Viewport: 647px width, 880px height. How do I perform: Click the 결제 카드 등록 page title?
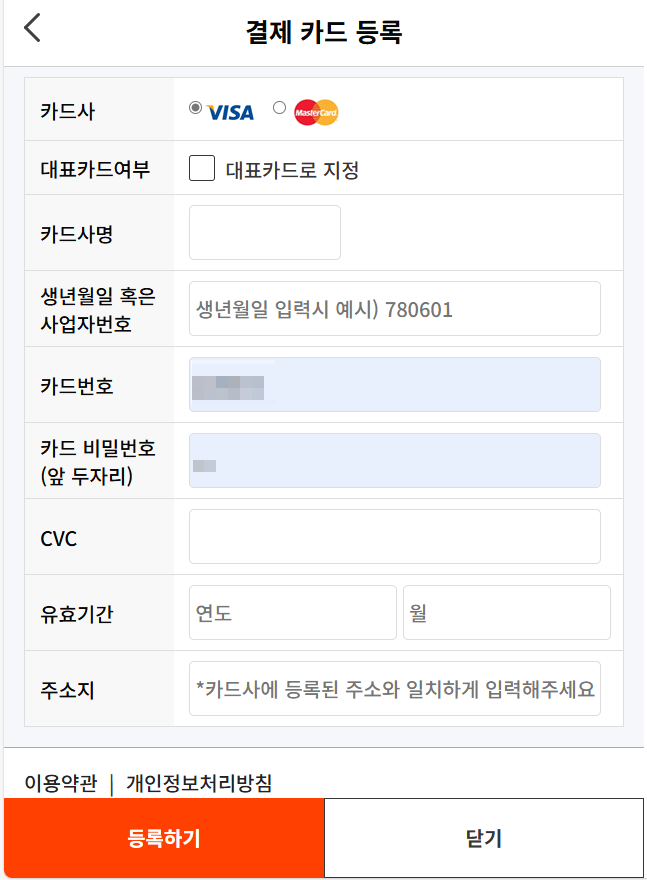pyautogui.click(x=324, y=31)
